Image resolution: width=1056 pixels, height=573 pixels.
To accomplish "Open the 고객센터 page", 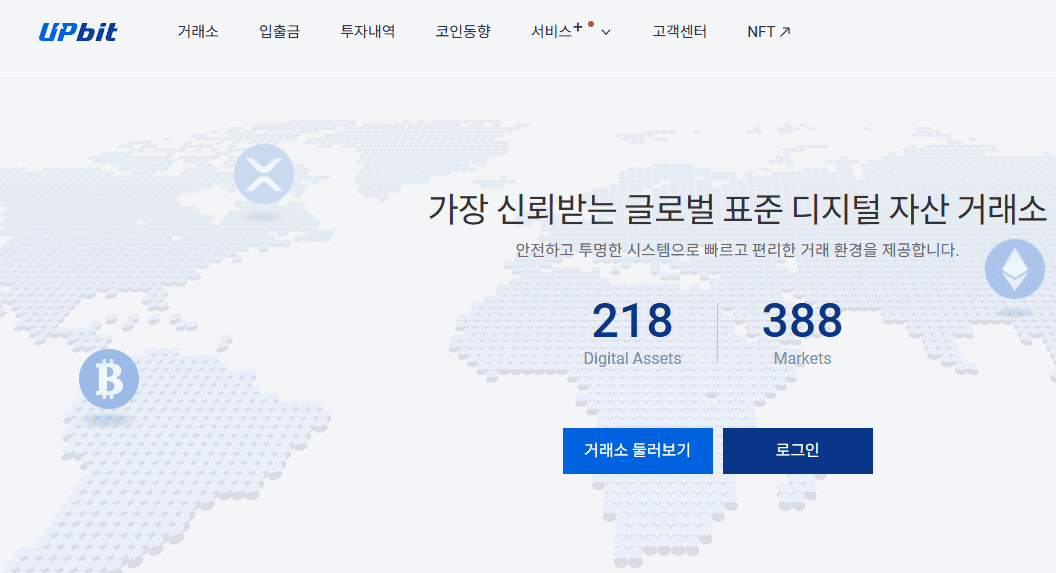I will (680, 32).
